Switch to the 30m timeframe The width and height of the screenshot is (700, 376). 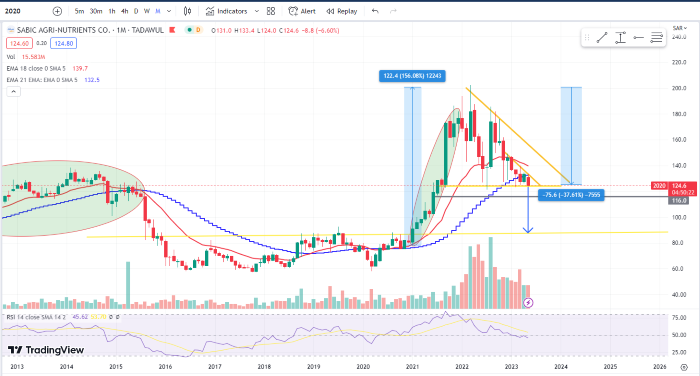[96, 11]
